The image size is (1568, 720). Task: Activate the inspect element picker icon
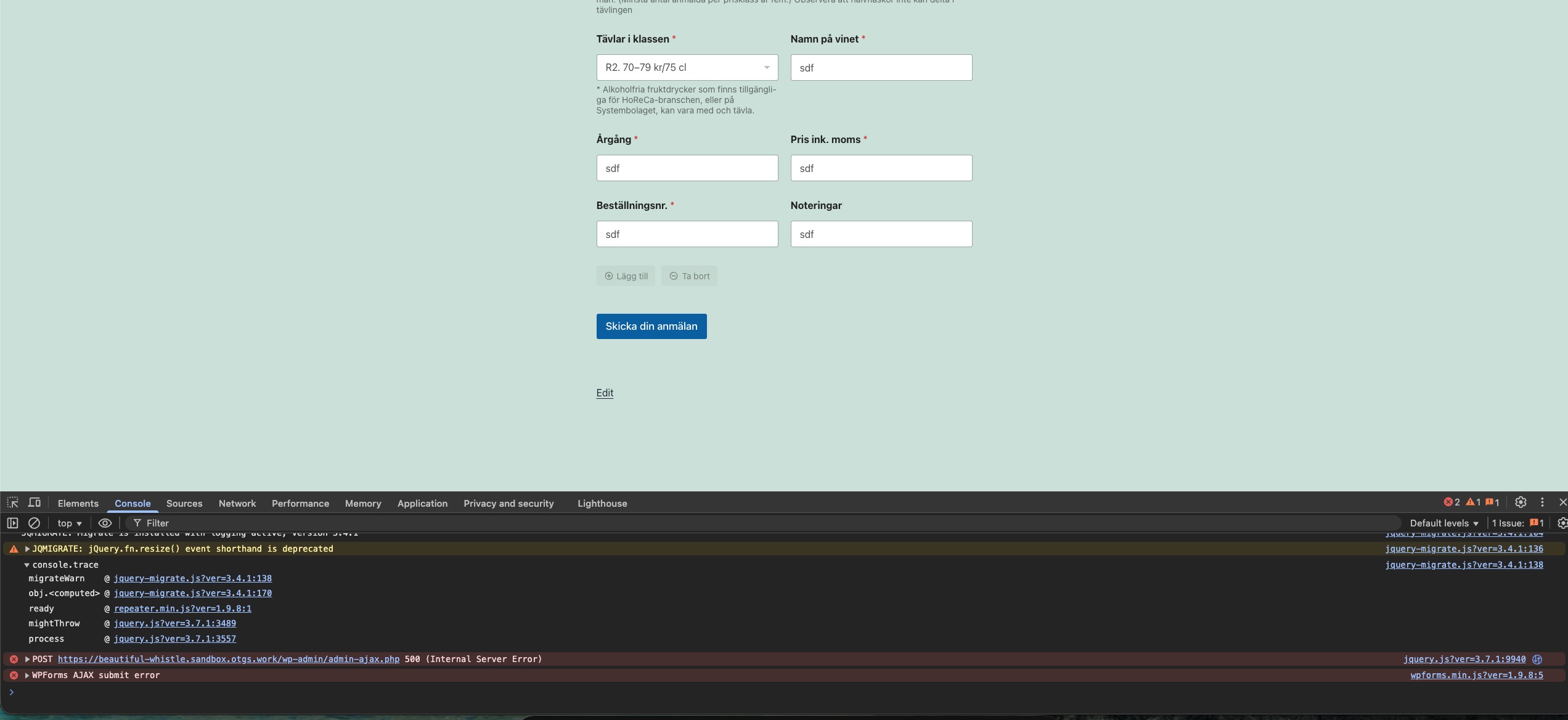(12, 502)
